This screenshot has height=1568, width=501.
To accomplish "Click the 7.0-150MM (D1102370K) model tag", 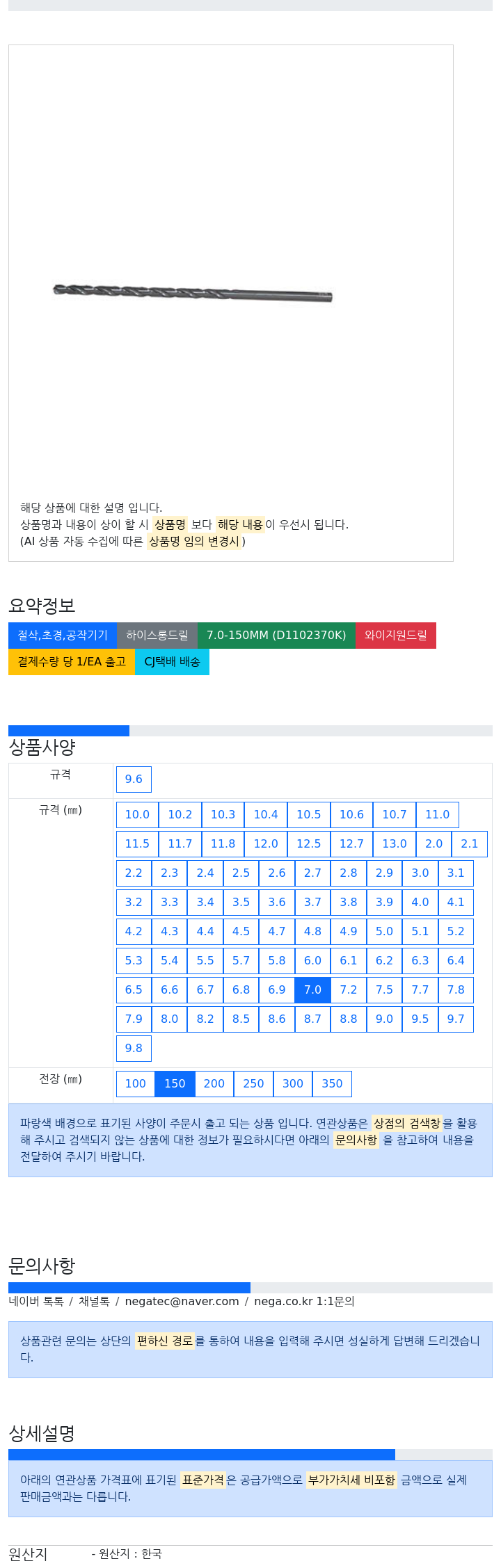I will coord(276,636).
